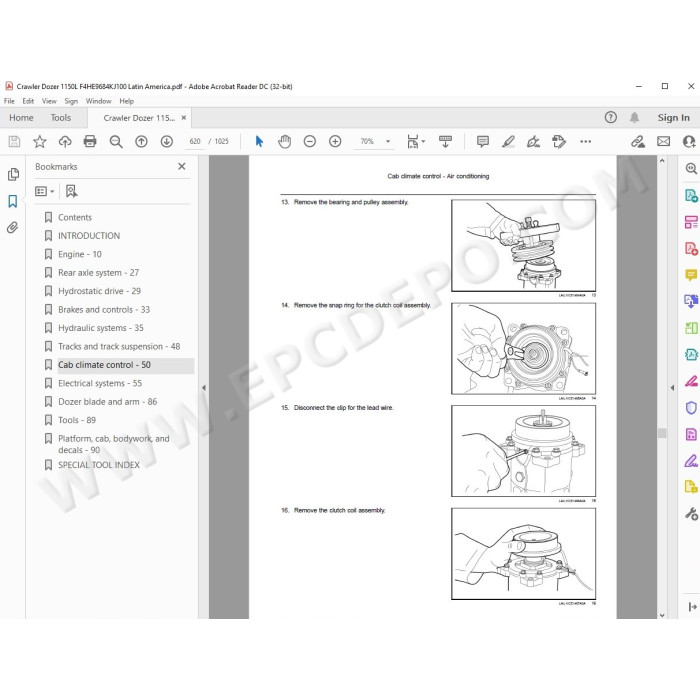Click the Sign In button
This screenshot has height=700, width=700.
point(673,117)
